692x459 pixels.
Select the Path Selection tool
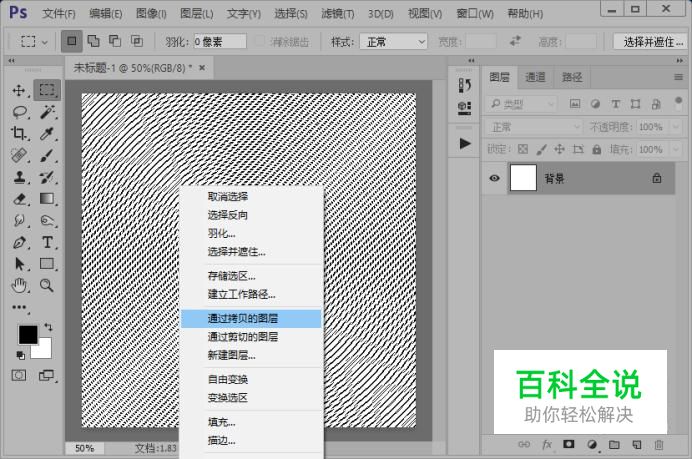[x=19, y=264]
